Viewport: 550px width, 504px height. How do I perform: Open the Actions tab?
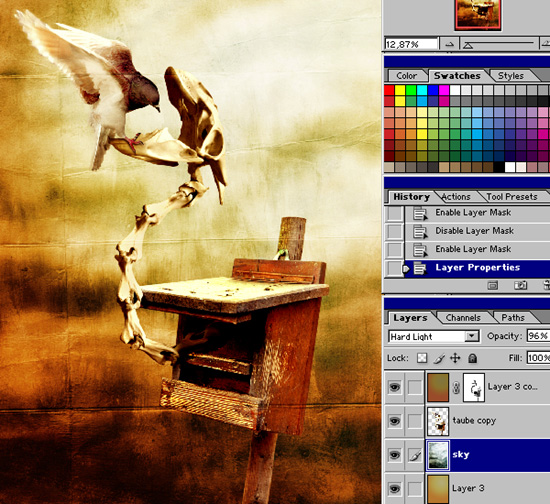pos(456,197)
